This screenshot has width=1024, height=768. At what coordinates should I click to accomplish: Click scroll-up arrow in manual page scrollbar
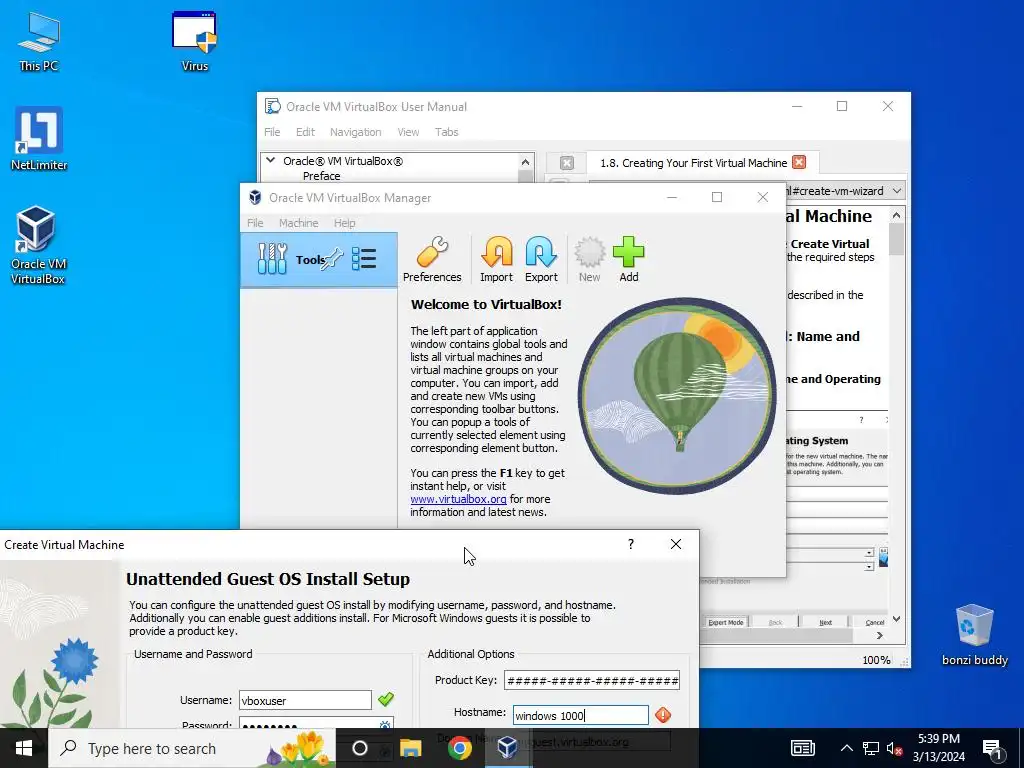897,215
